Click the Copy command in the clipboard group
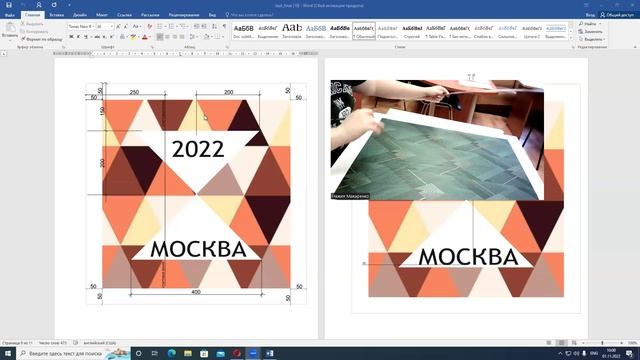Screen dimensions: 640x360 [x=34, y=31]
